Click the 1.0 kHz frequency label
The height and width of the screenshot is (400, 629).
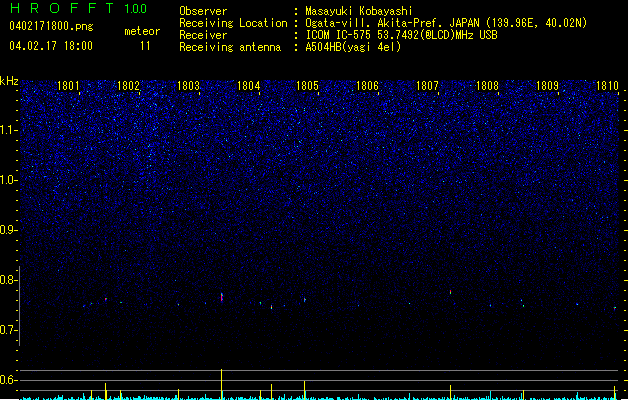click(x=8, y=180)
